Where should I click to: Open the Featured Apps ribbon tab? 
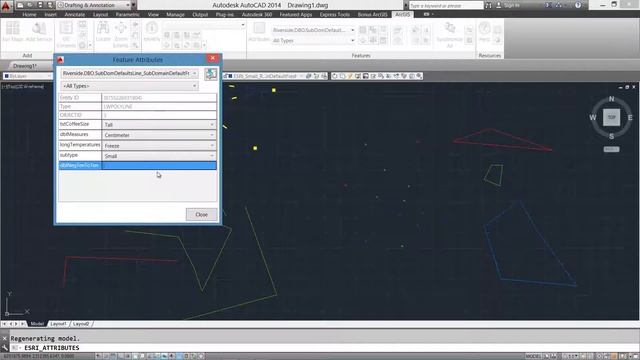click(x=296, y=14)
